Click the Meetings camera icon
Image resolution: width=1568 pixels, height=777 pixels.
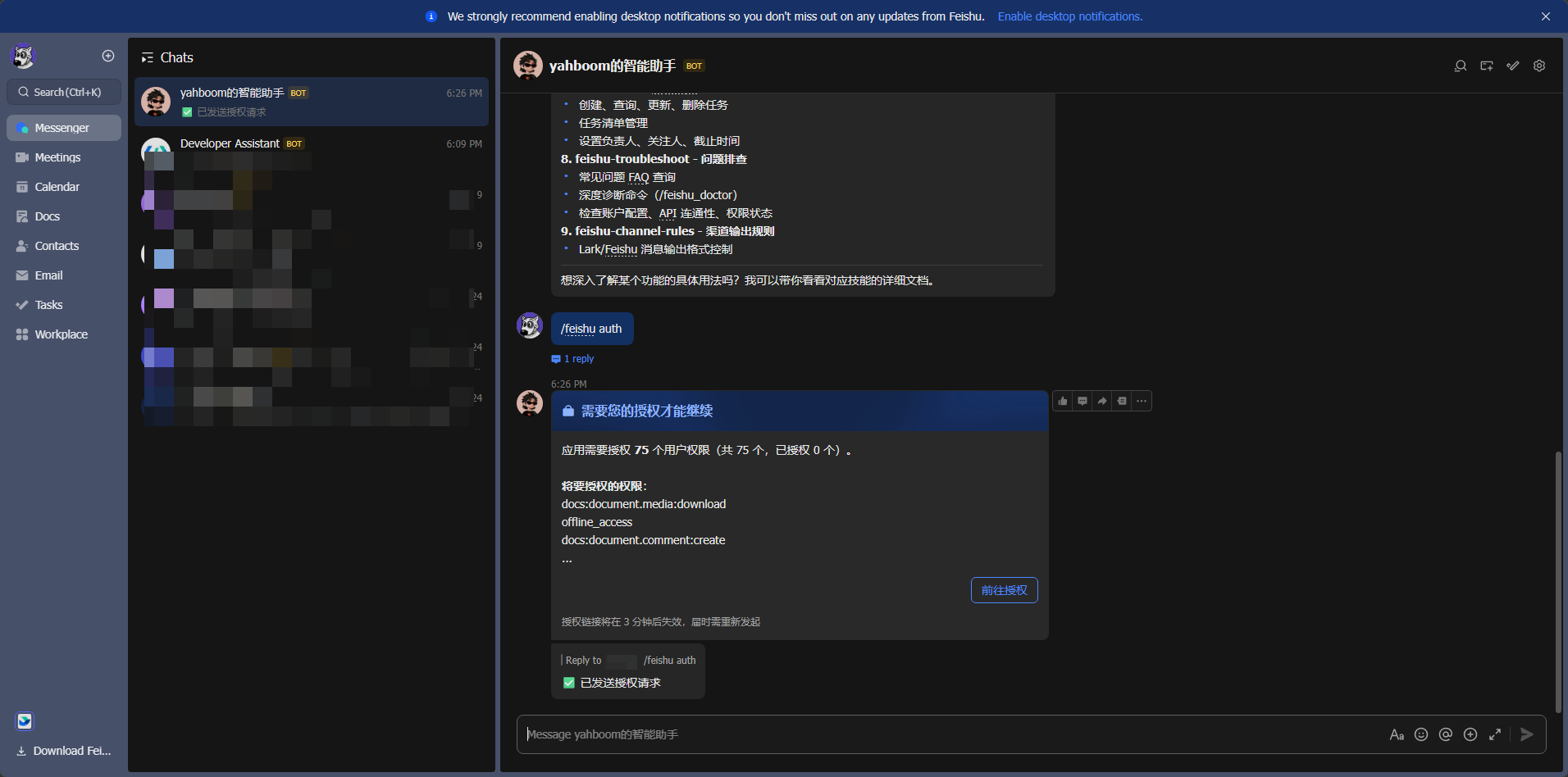click(x=22, y=157)
